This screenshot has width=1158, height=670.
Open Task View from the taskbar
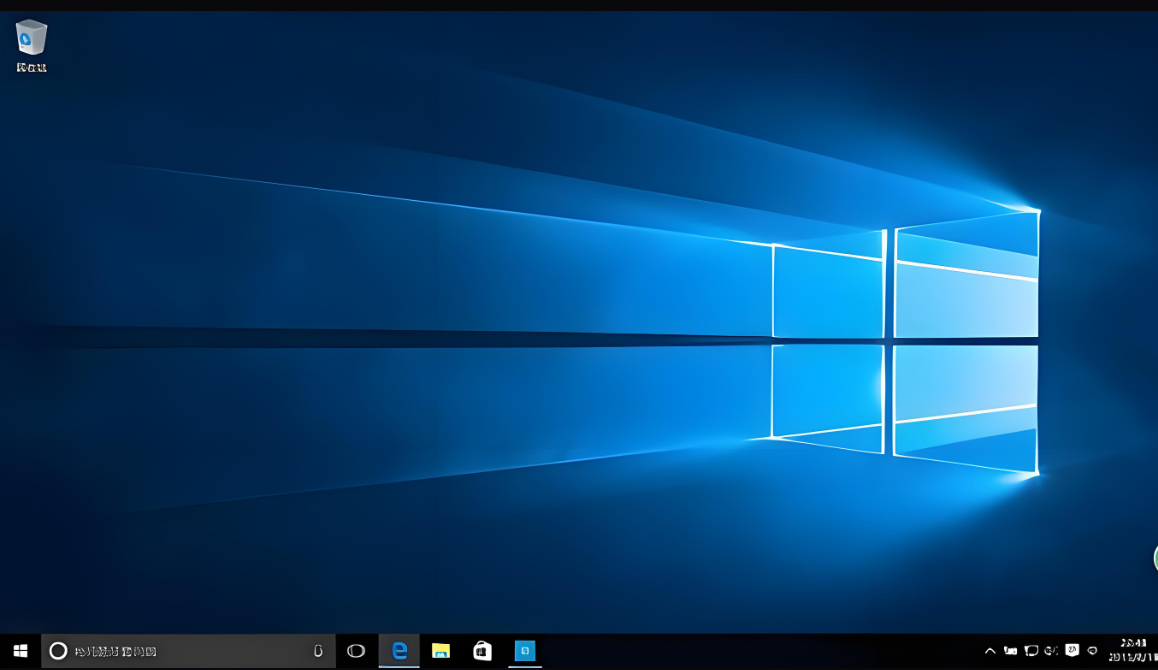(356, 651)
